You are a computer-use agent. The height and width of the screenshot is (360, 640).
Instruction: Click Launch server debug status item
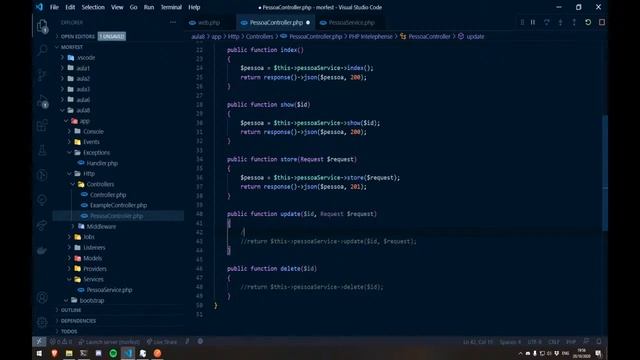[109, 341]
